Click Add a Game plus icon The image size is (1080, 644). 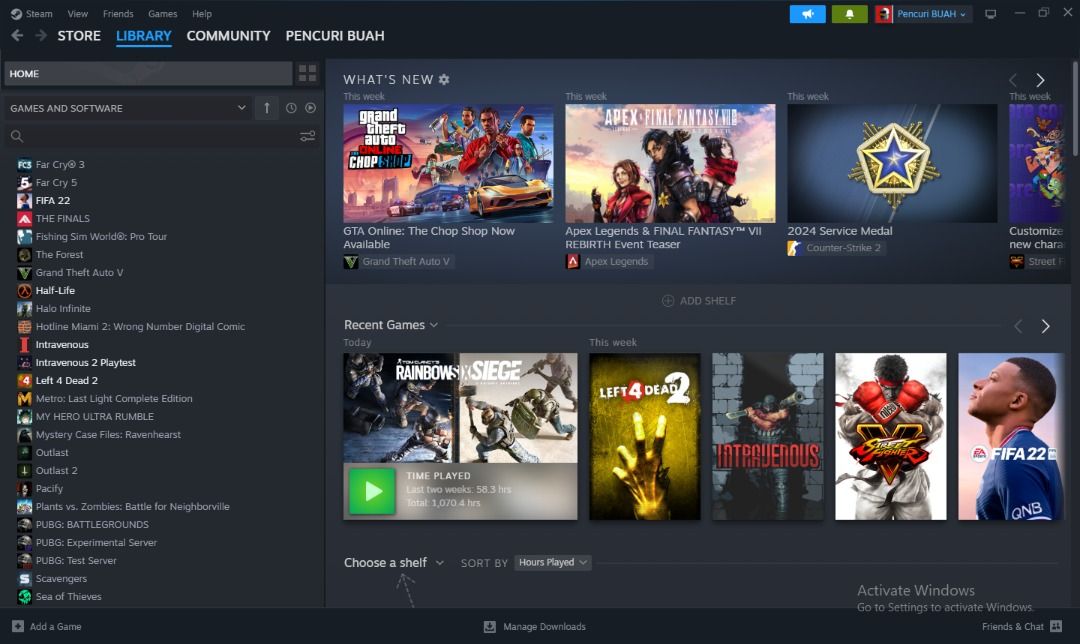tap(18, 626)
